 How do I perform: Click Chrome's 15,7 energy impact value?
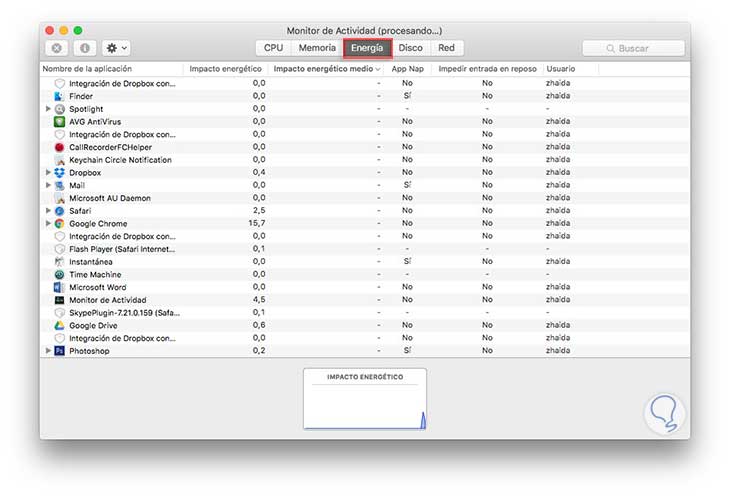[x=257, y=223]
